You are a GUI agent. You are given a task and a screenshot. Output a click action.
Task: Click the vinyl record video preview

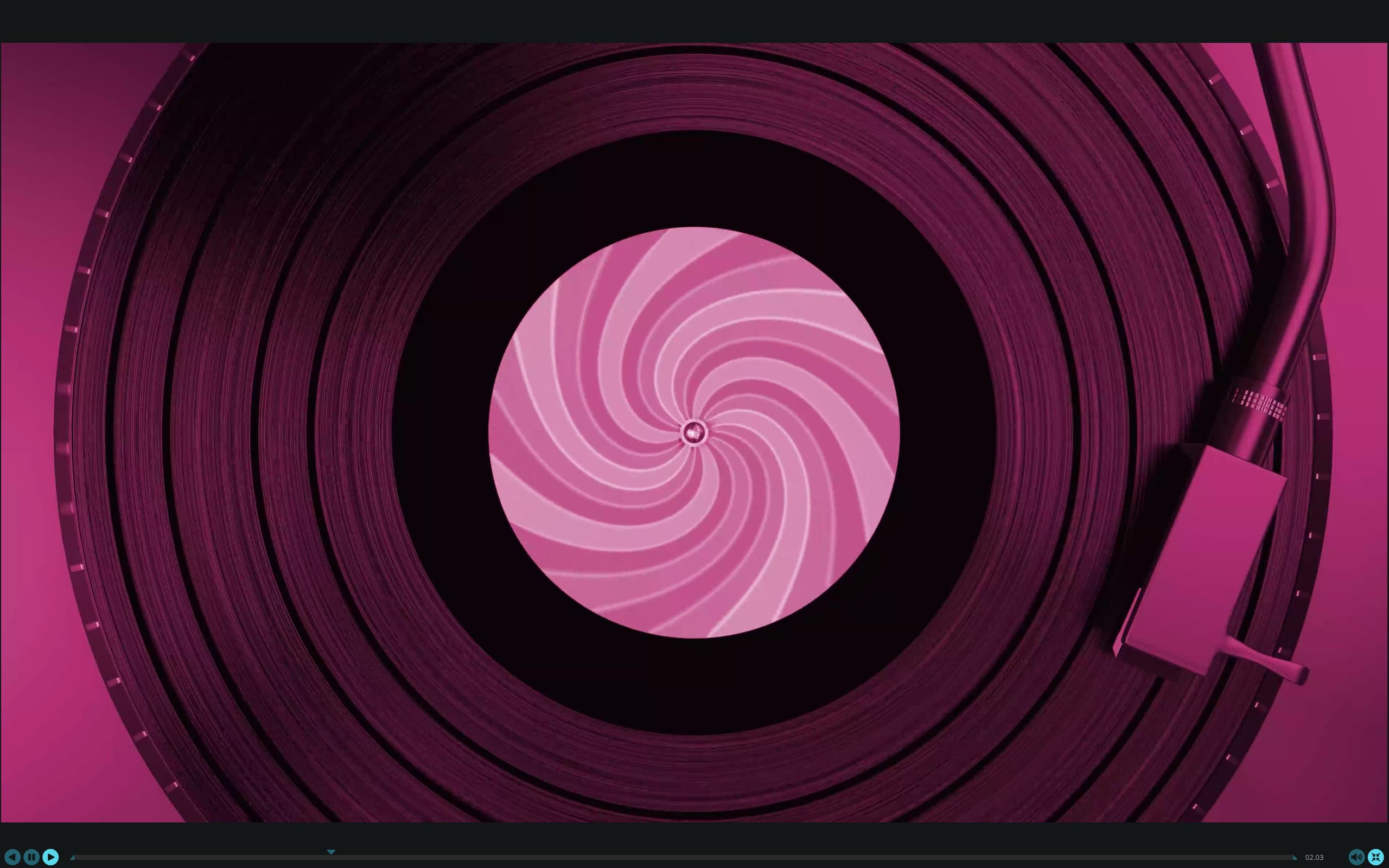click(x=694, y=432)
